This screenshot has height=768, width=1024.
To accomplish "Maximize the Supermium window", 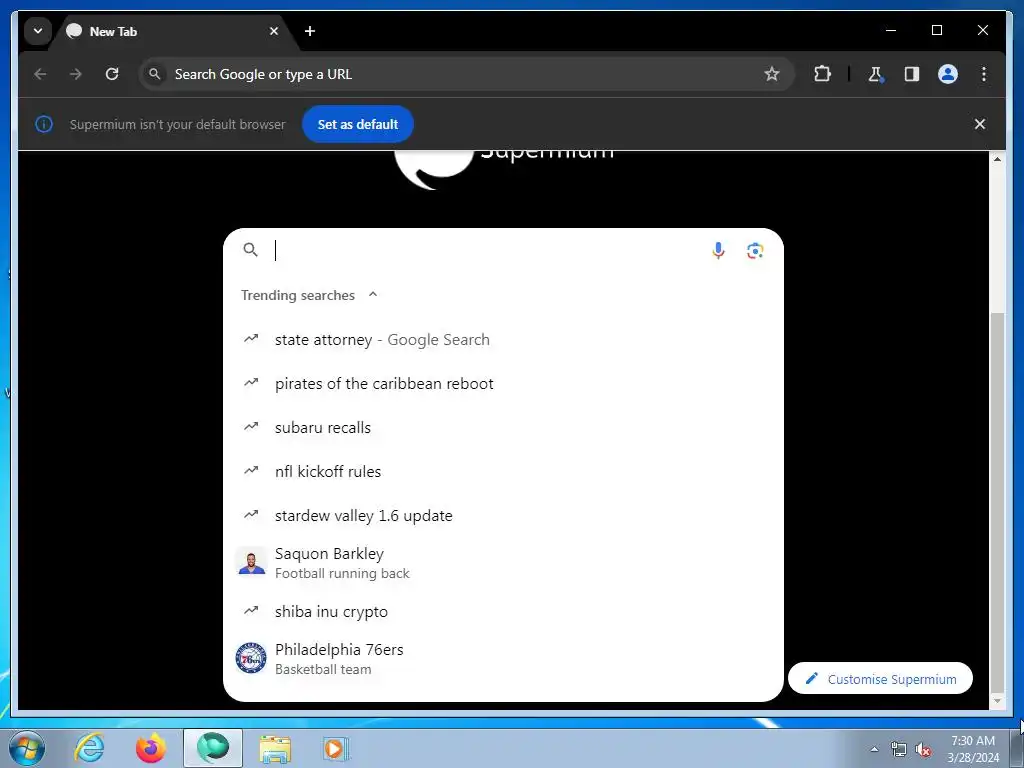I will tap(936, 30).
